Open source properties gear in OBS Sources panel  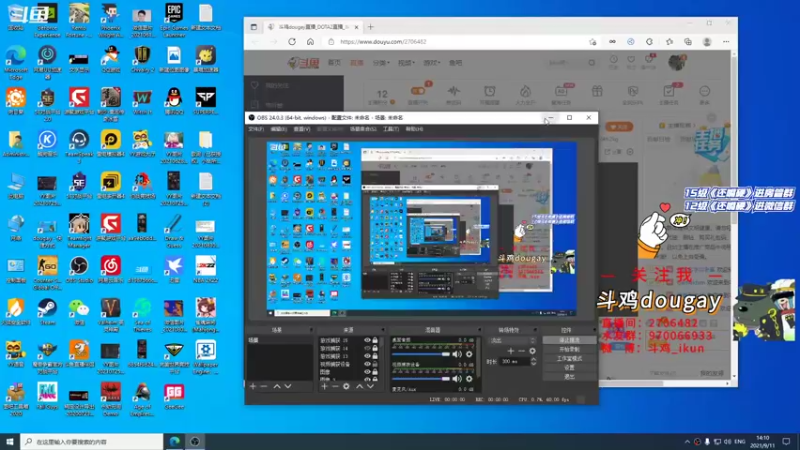point(346,387)
